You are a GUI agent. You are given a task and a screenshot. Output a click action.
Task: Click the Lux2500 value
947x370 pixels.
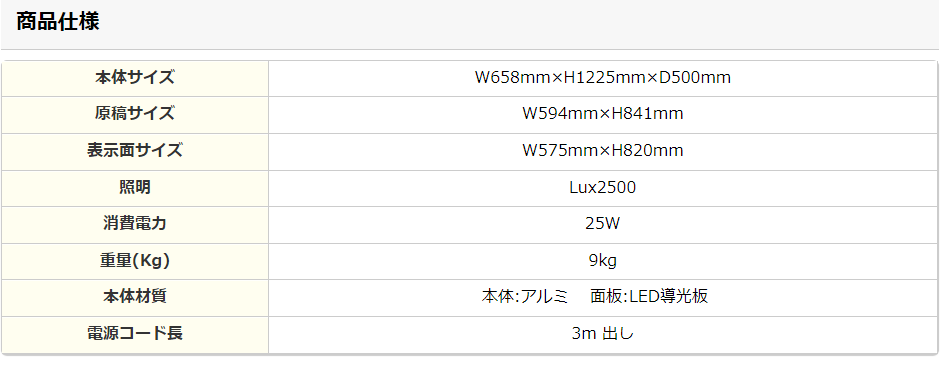click(x=603, y=187)
